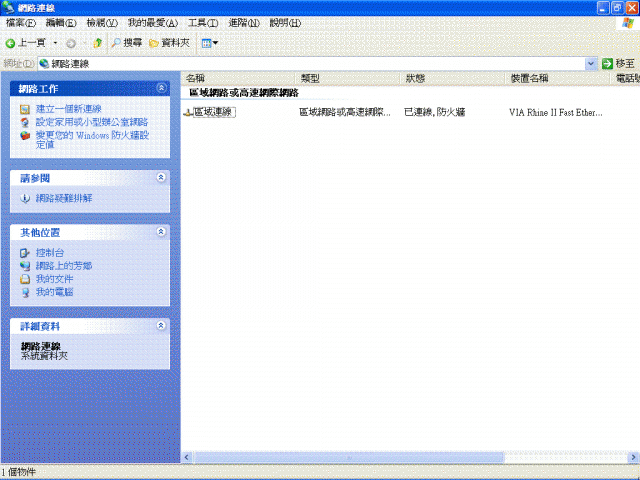The height and width of the screenshot is (480, 640).
Task: Sort by the 裝置名稱 column header
Action: pyautogui.click(x=558, y=78)
